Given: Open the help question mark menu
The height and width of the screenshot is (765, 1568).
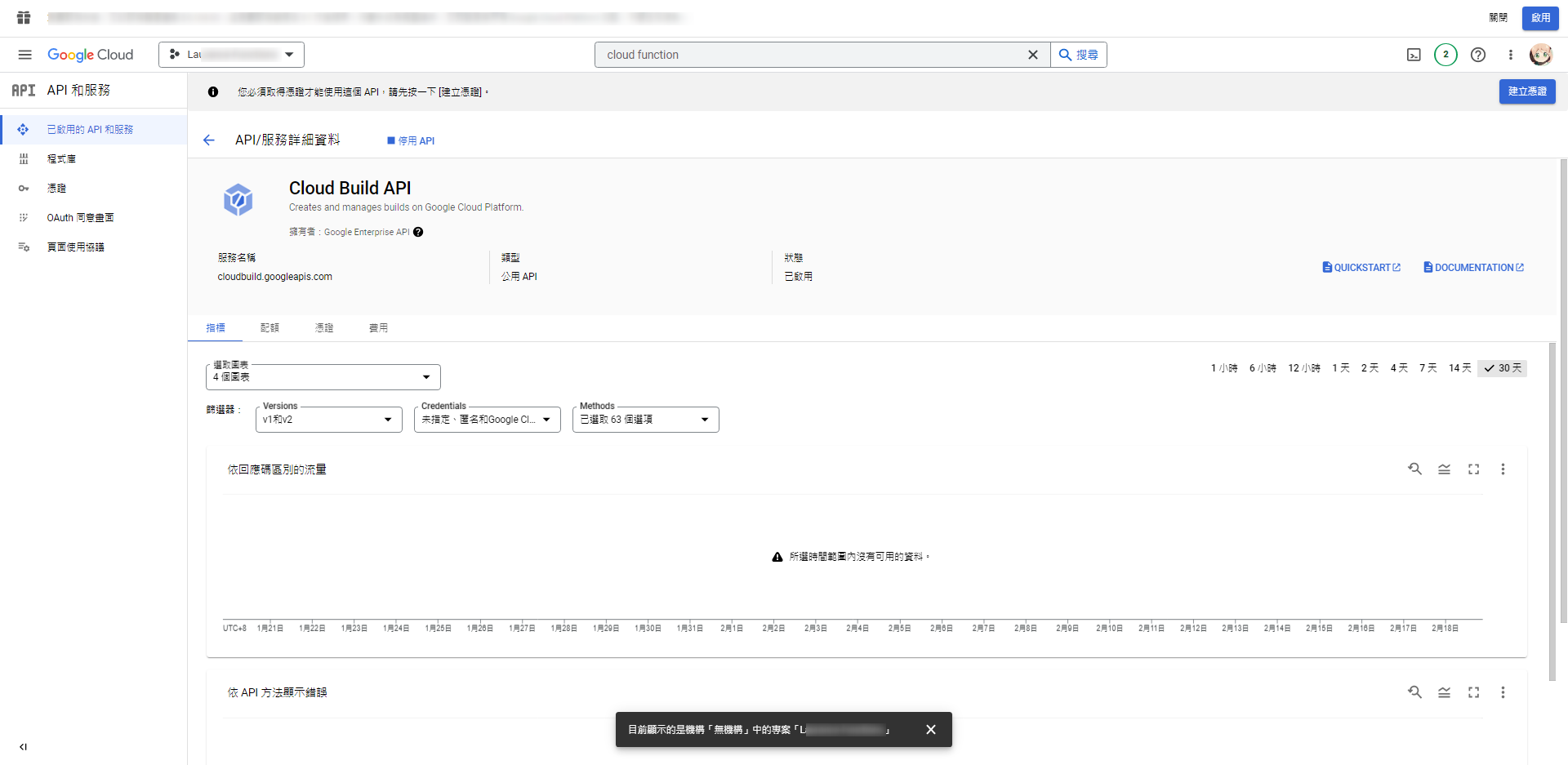Looking at the screenshot, I should click(x=1478, y=55).
